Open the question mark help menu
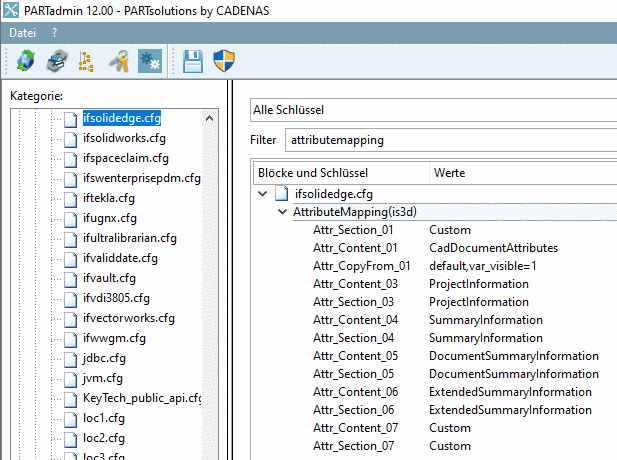 tap(54, 33)
